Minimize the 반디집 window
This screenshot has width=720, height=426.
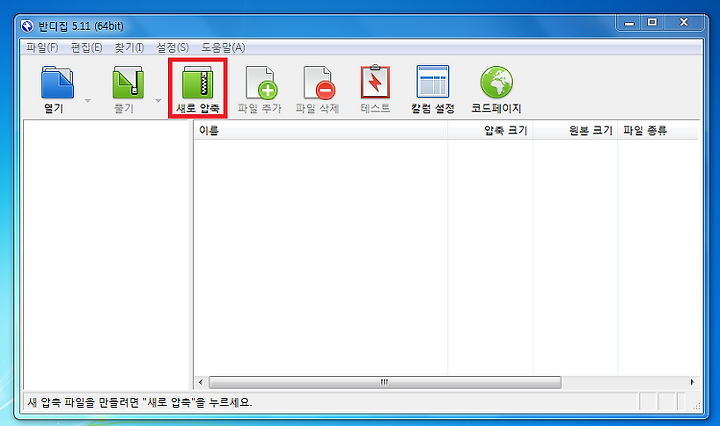coord(629,22)
